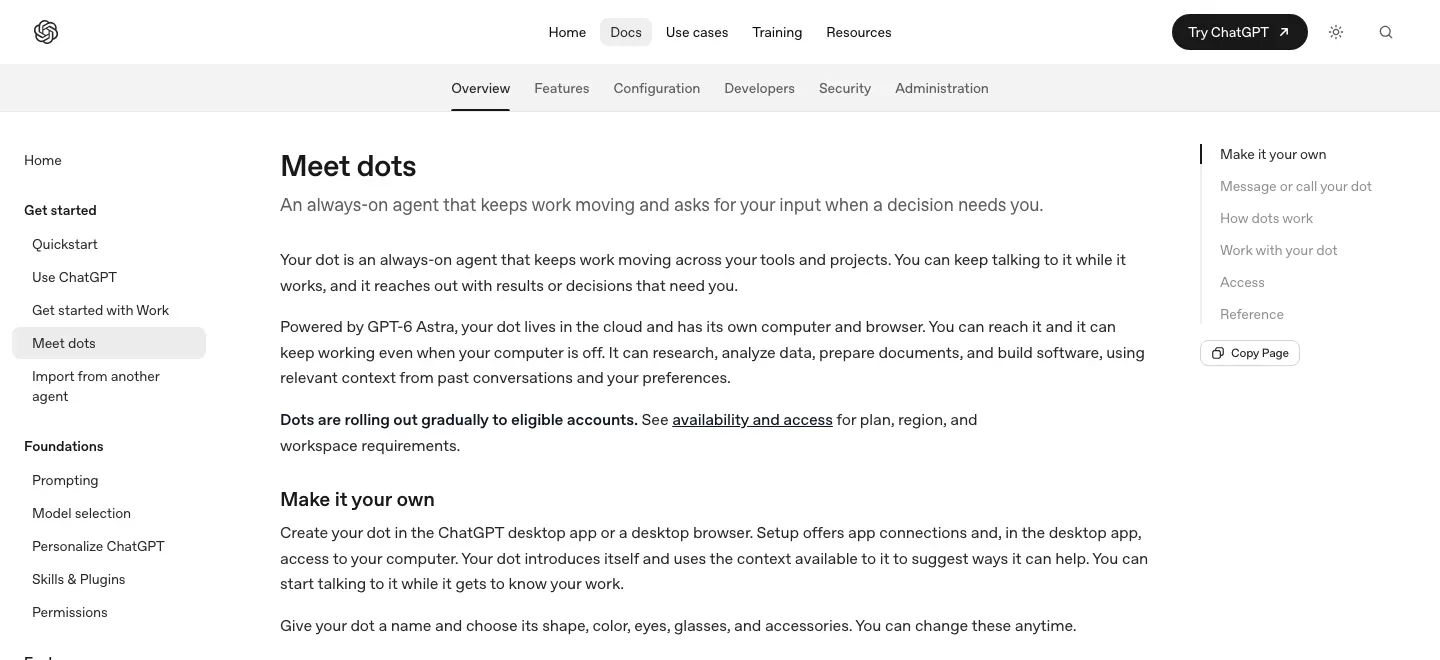This screenshot has height=660, width=1440.
Task: Click the Get started sidebar heading
Action: 60,210
